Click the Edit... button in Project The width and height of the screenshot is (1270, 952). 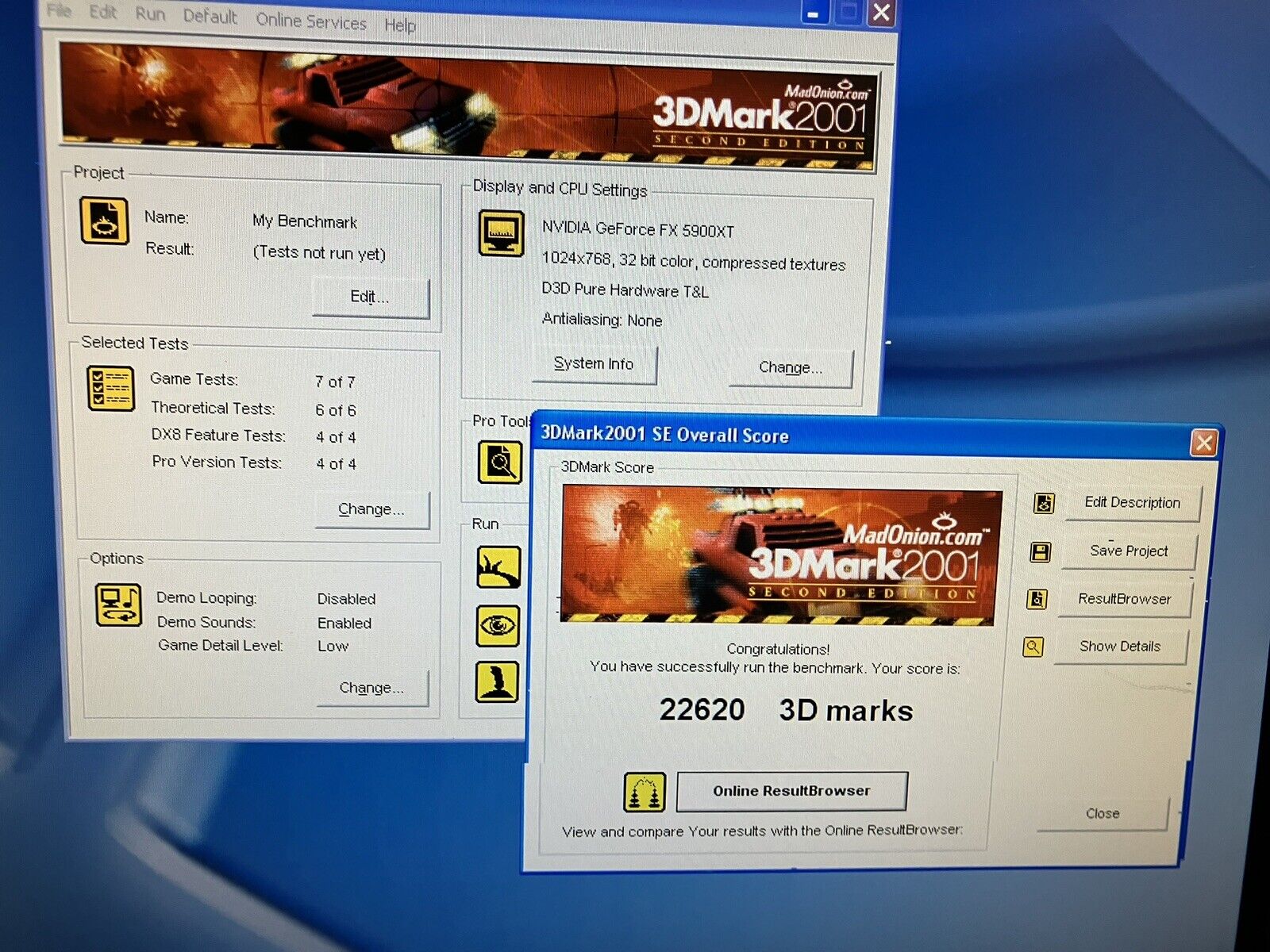(371, 297)
